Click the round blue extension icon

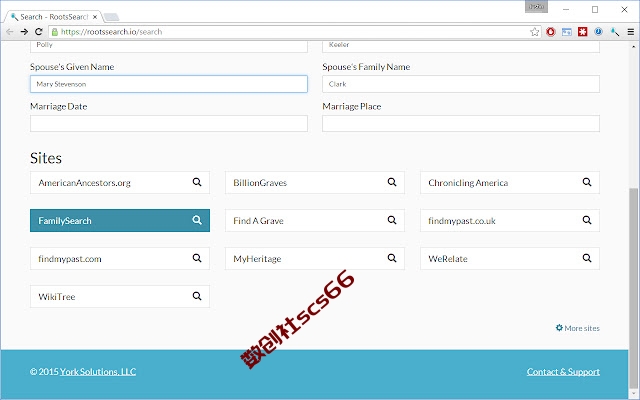[x=598, y=32]
